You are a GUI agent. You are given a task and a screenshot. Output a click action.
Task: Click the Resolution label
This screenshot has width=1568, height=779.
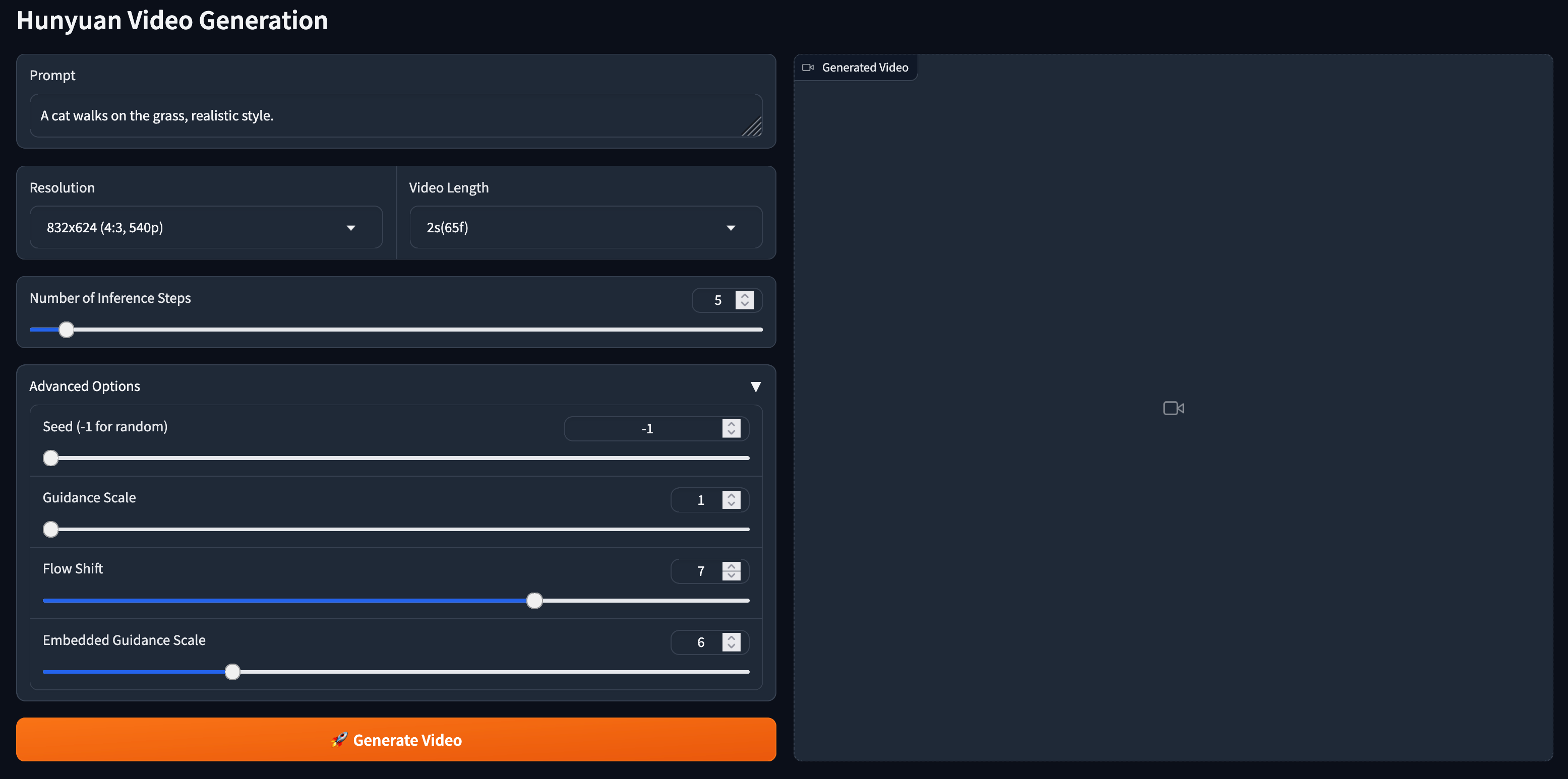(x=62, y=188)
